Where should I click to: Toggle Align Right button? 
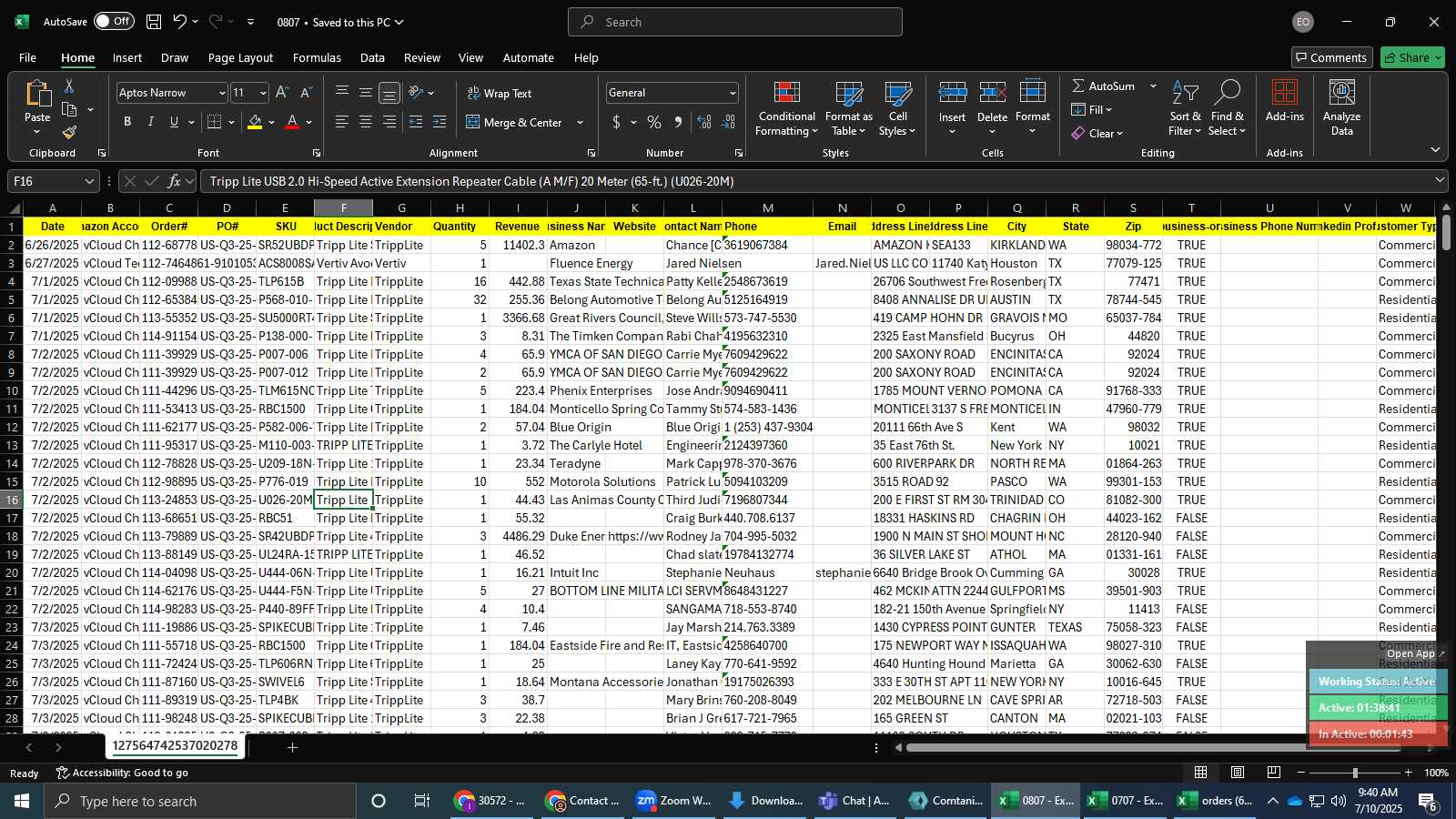point(389,122)
